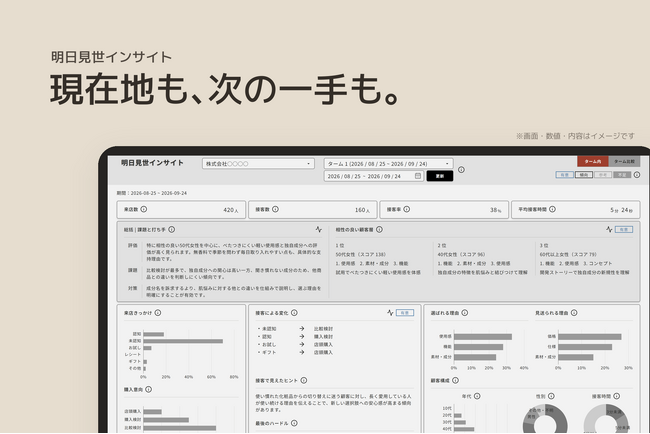
Task: Open calendar icon in date range field
Action: pyautogui.click(x=418, y=176)
